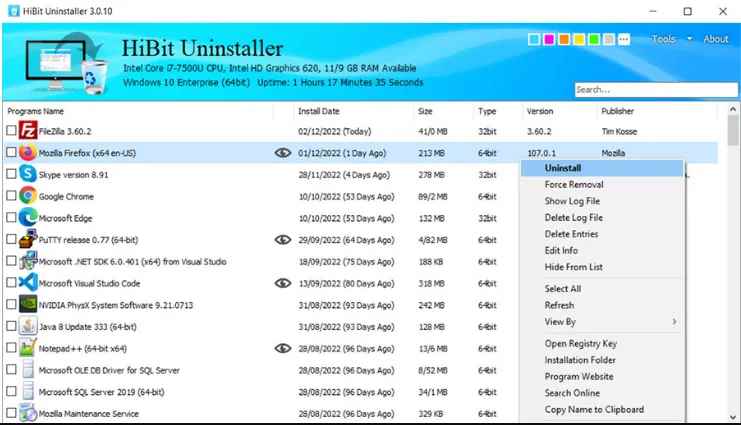Enable the PuTTY release 0.77 checkbox
Viewport: 741px width, 425px height.
[11, 240]
